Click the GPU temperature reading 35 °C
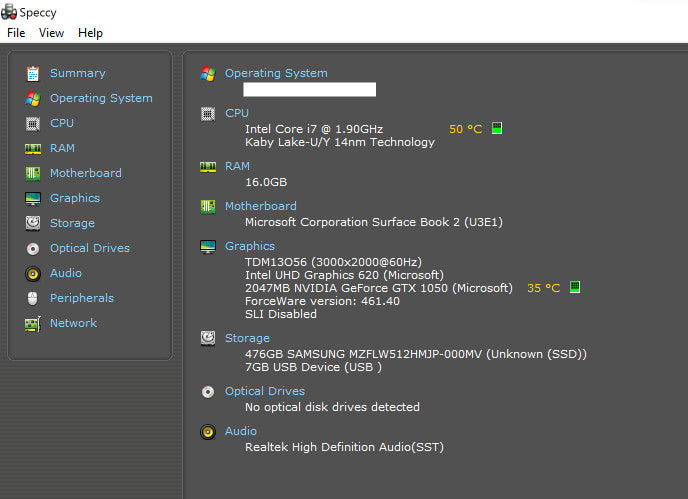Viewport: 688px width, 499px height. [x=544, y=288]
